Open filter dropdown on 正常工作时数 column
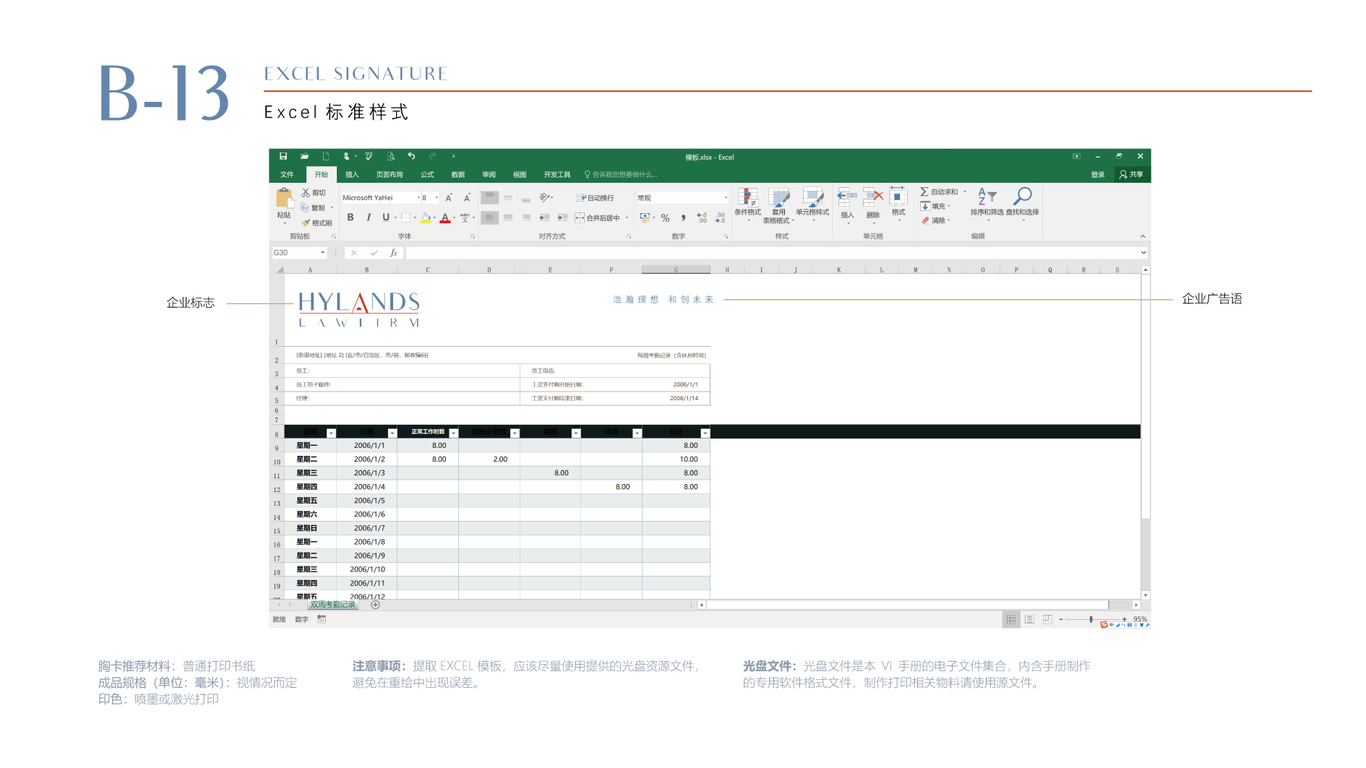Image resolution: width=1366 pixels, height=768 pixels. 453,433
